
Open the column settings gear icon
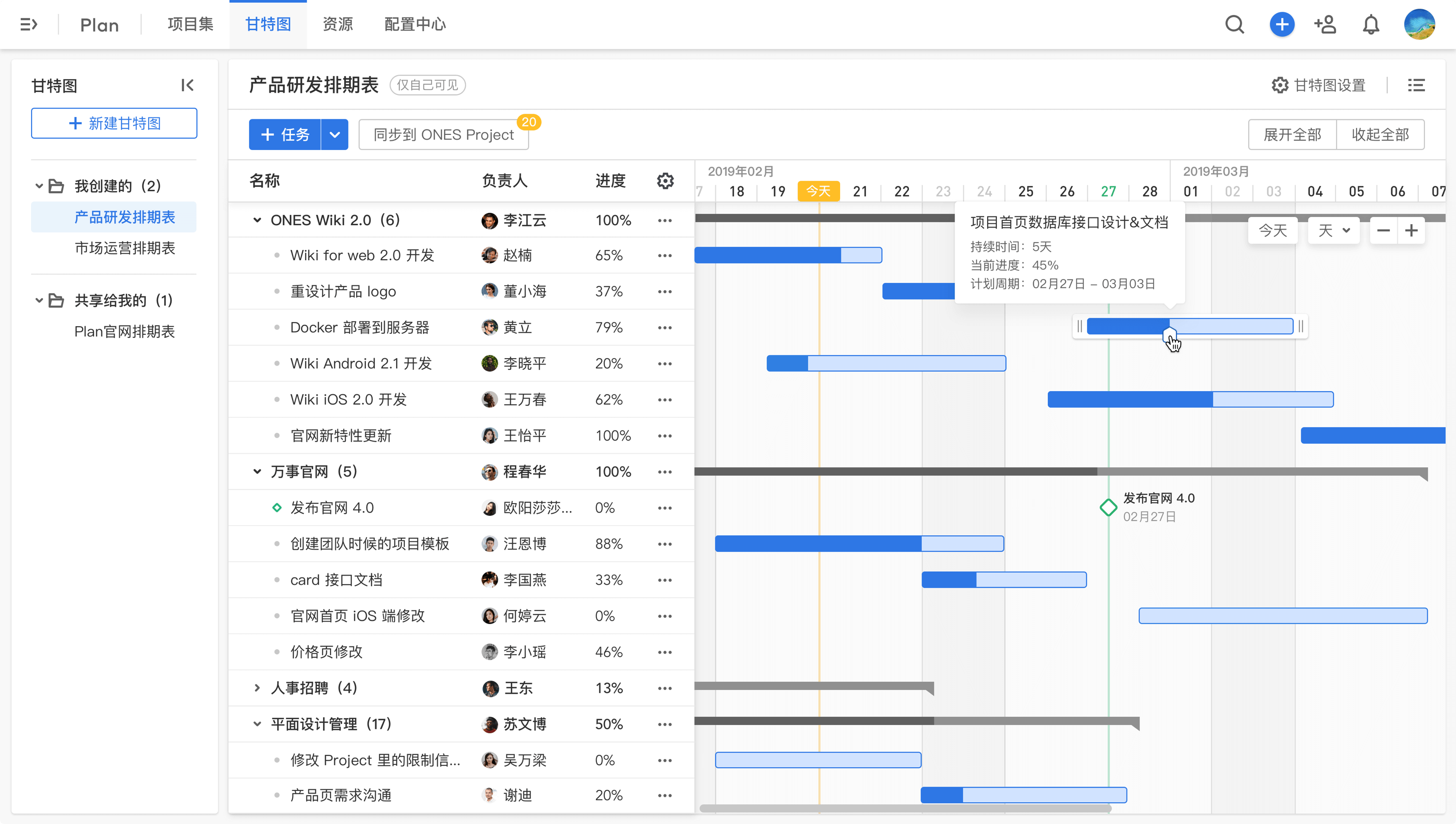point(665,181)
